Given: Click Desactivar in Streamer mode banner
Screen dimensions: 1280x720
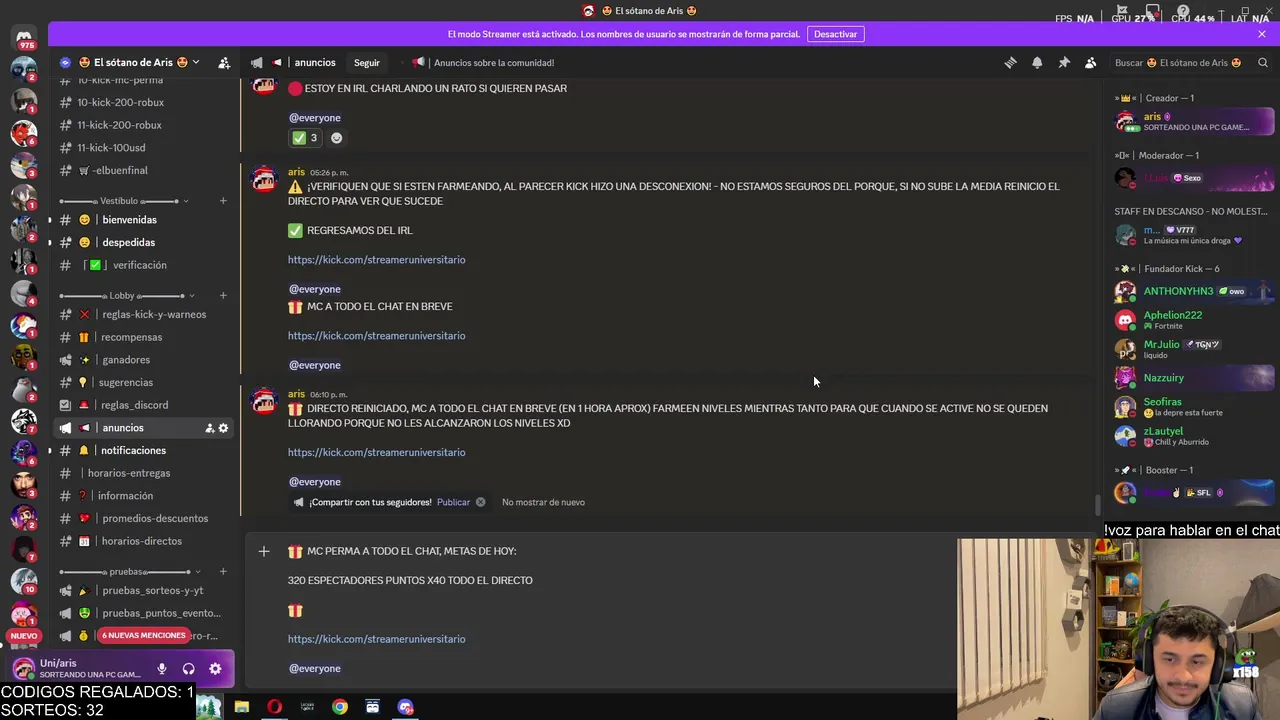Looking at the screenshot, I should pyautogui.click(x=835, y=34).
